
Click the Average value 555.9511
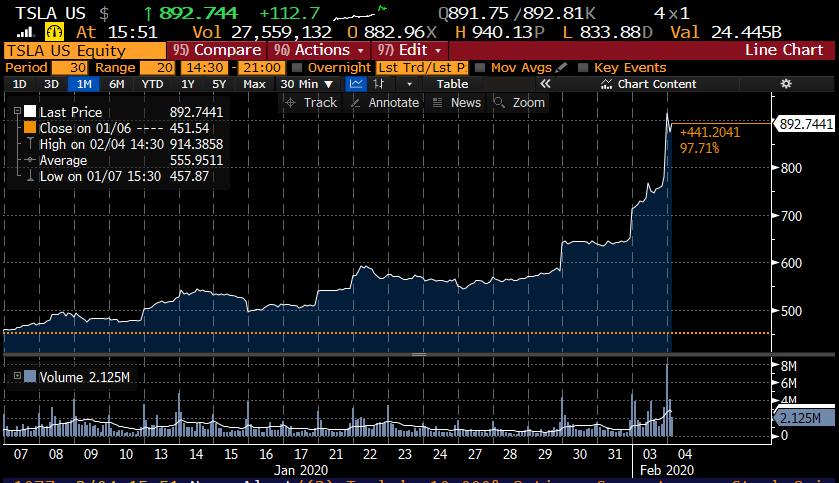coord(196,160)
